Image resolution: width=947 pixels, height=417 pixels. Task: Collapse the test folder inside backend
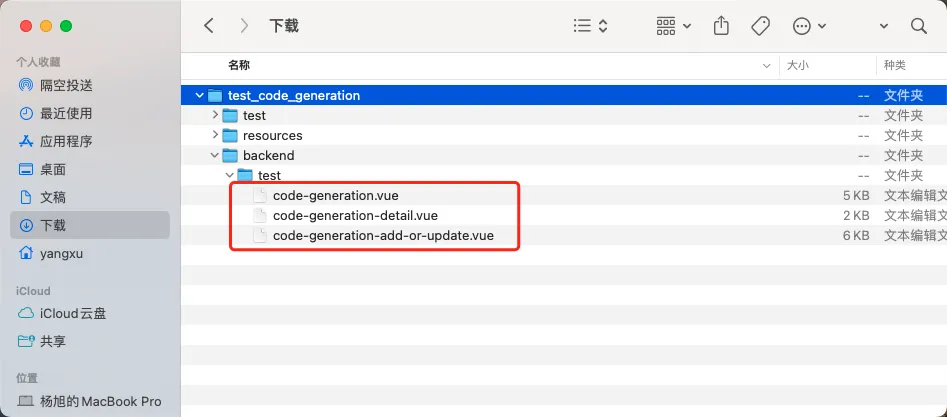click(230, 175)
